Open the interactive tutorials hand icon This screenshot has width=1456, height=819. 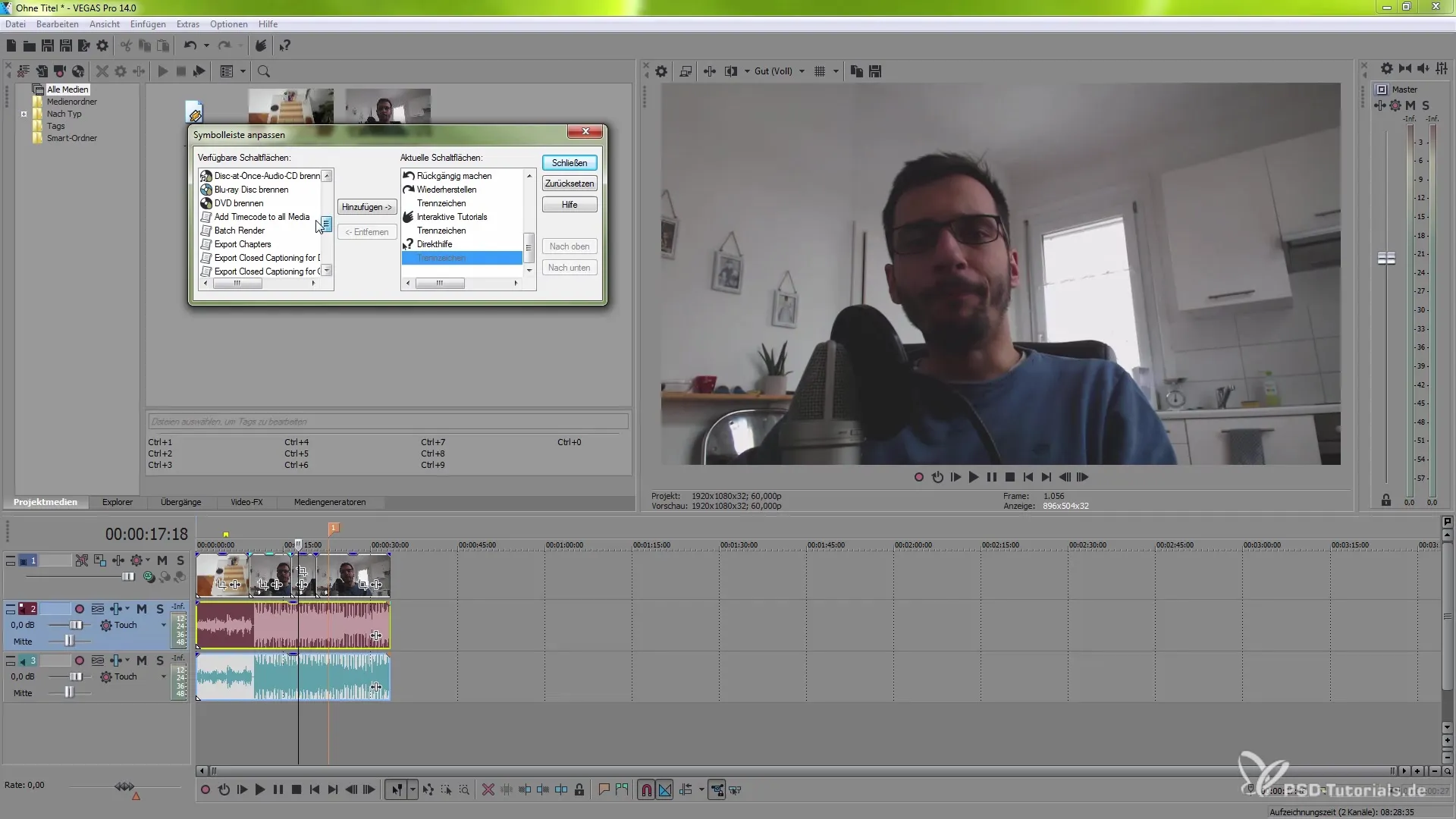(x=260, y=46)
